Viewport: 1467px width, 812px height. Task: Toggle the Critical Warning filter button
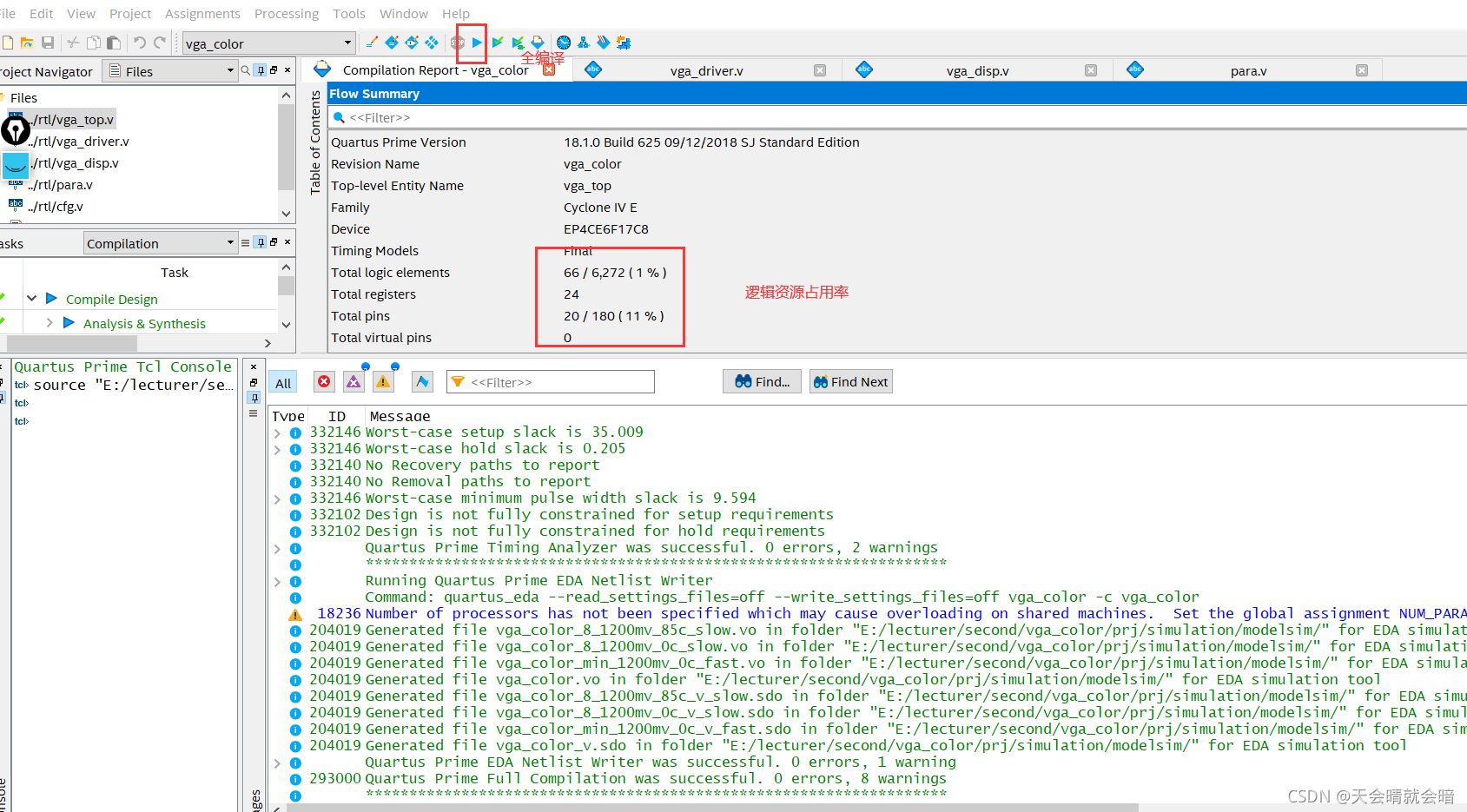pos(354,381)
